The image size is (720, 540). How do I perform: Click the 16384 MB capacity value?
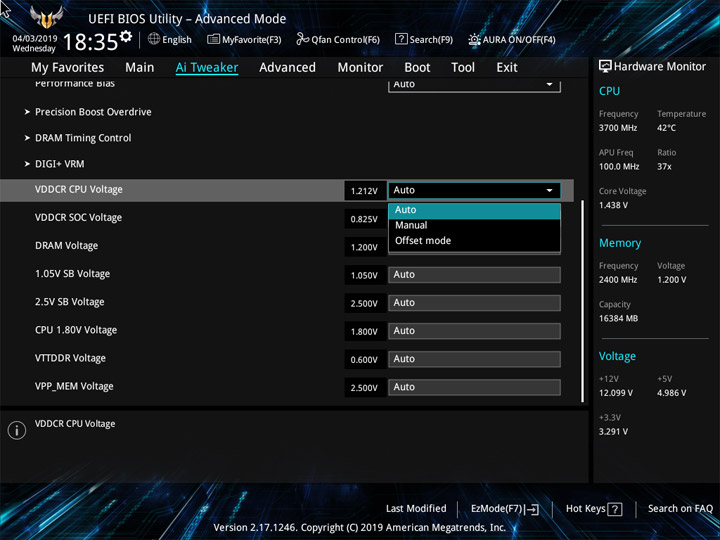618,318
